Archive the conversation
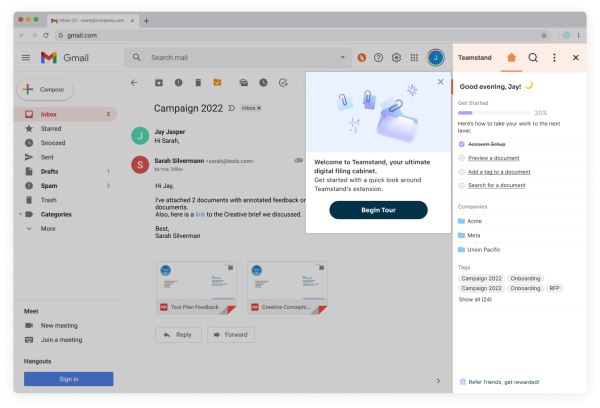 [159, 82]
